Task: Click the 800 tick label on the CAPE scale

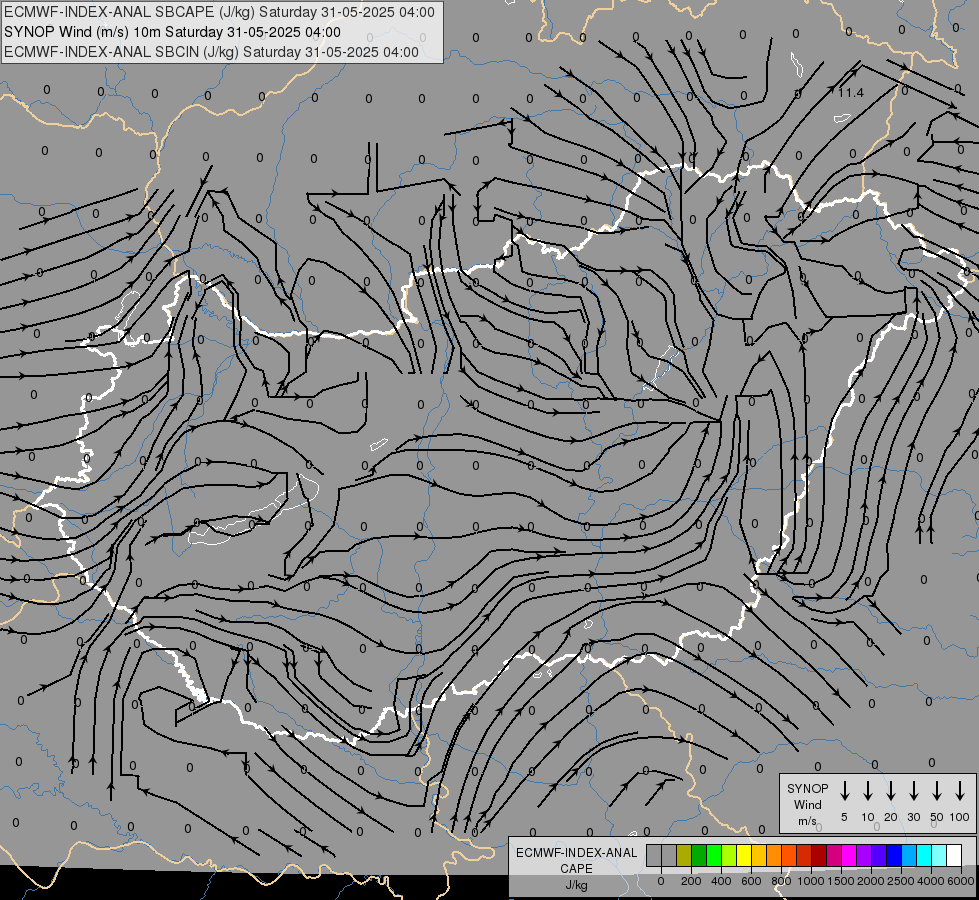Action: [x=781, y=881]
